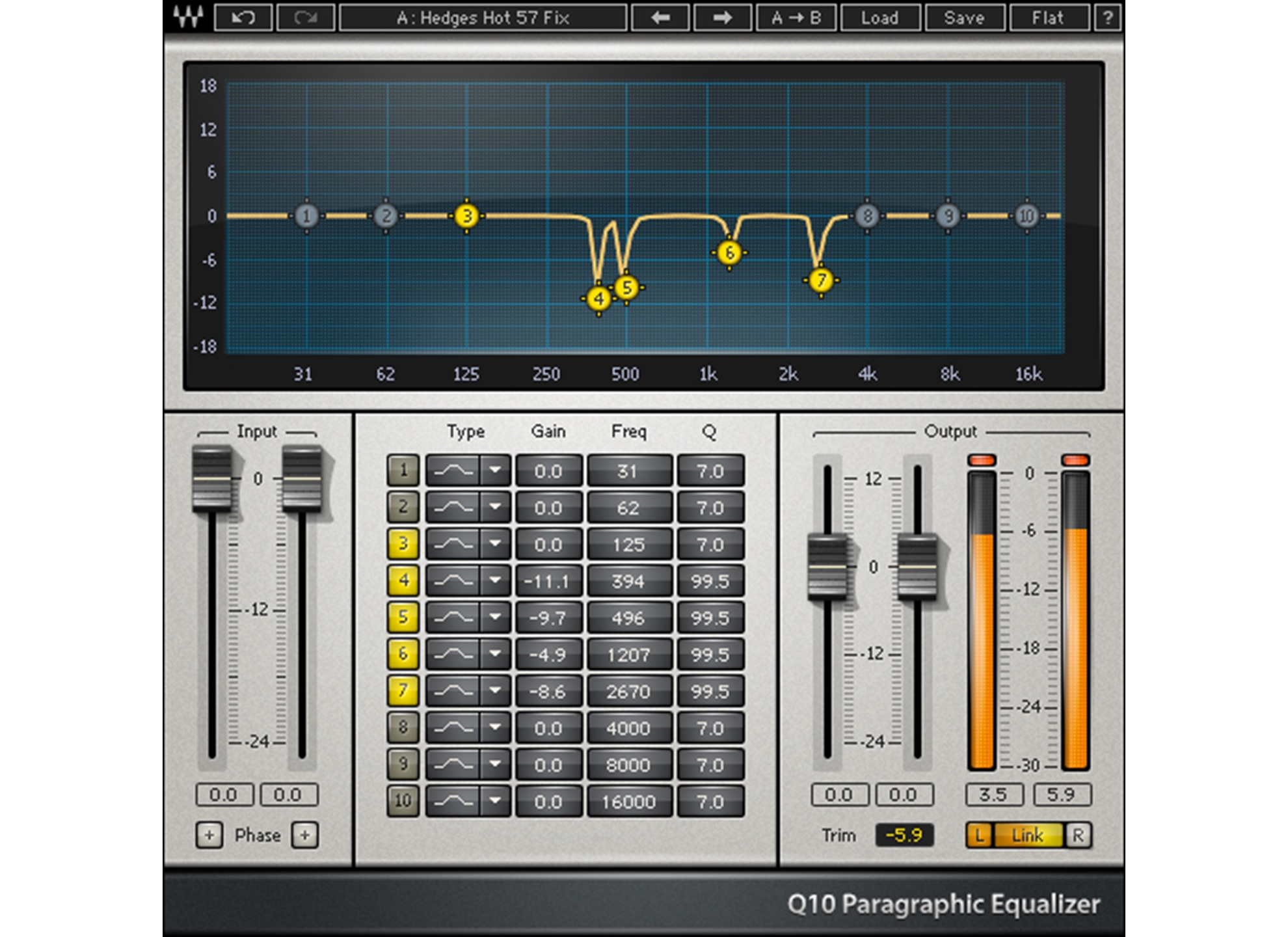
Task: Toggle left channel Phase invert button
Action: [209, 835]
